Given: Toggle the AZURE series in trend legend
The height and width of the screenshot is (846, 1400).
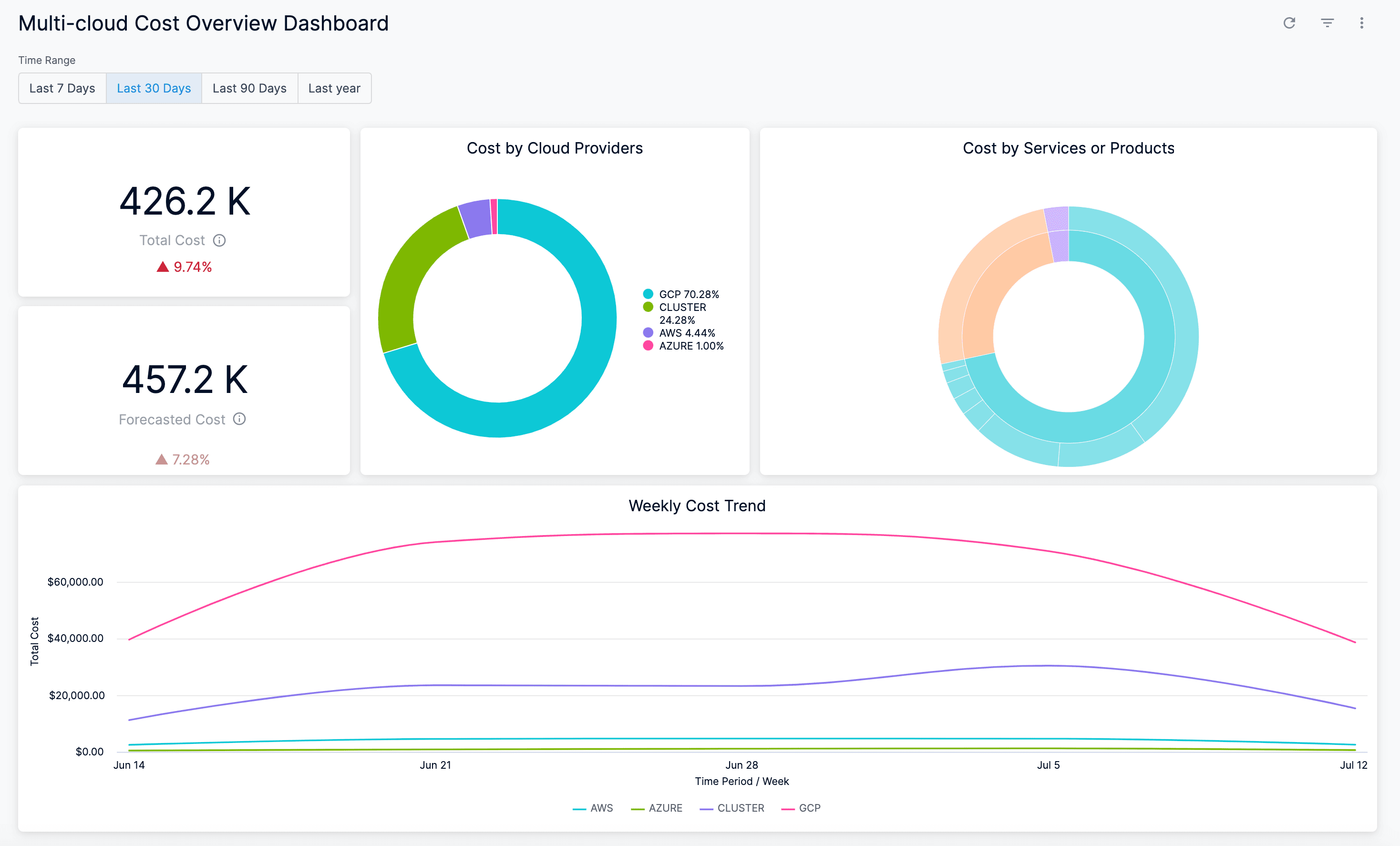Looking at the screenshot, I should 657,808.
